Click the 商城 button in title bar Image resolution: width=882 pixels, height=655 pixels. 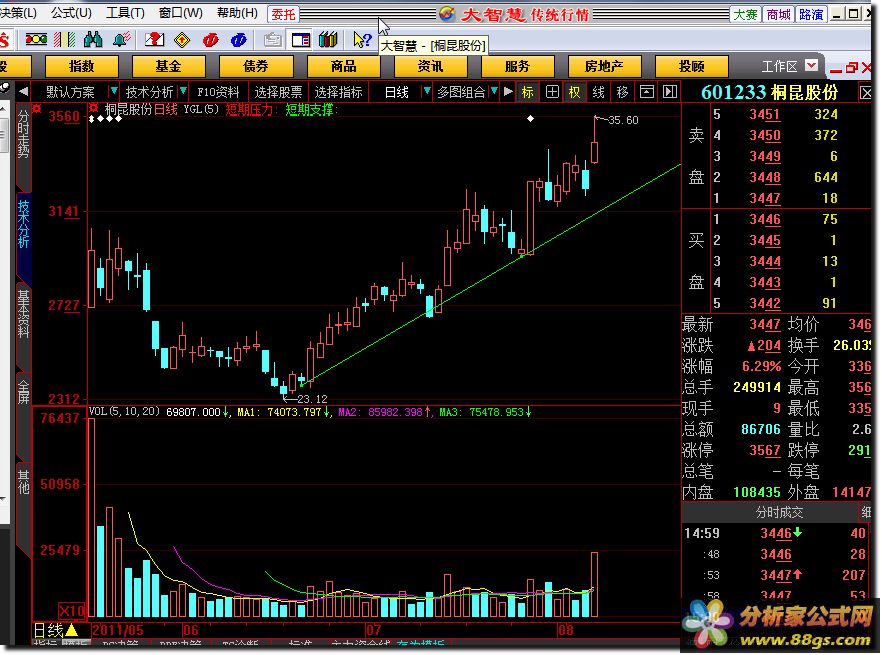point(778,14)
